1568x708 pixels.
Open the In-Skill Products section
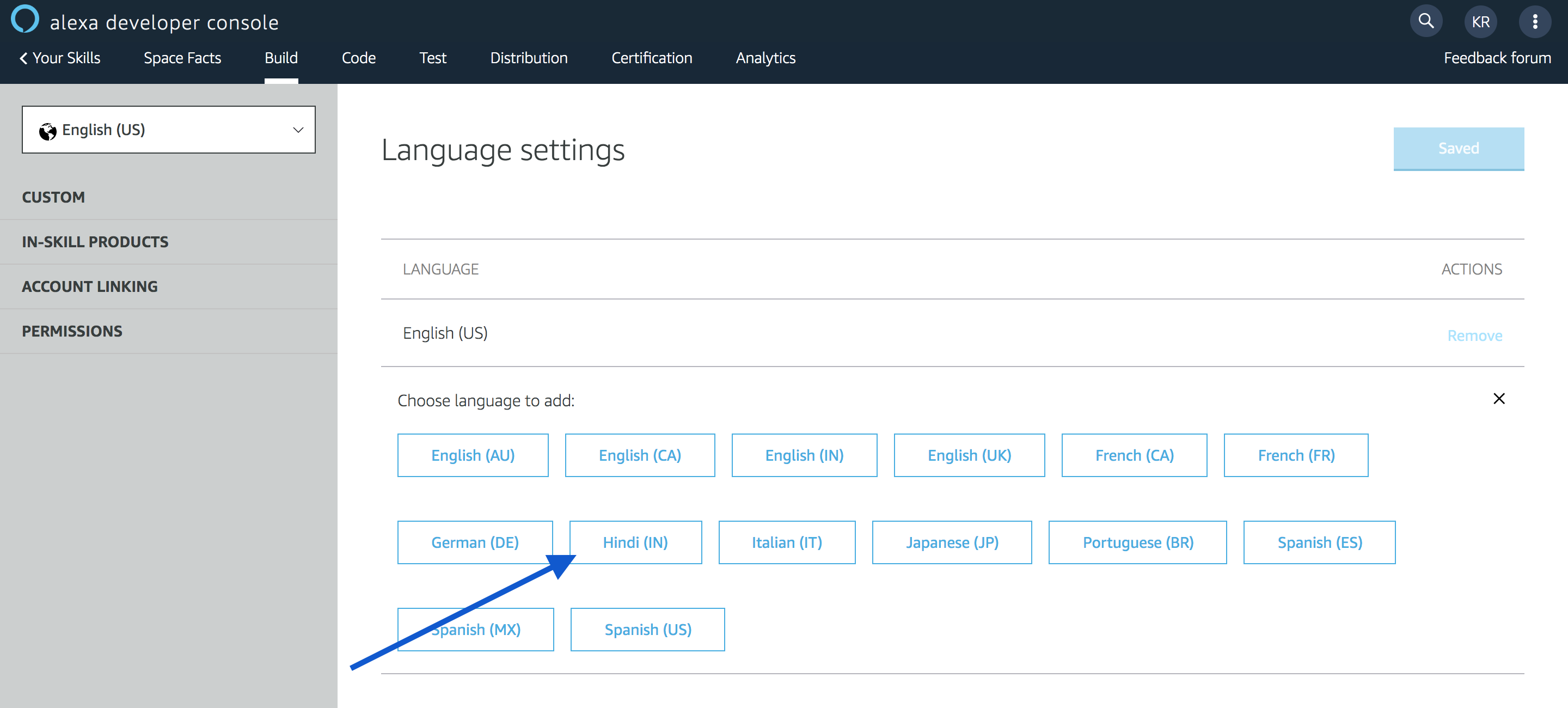(x=95, y=242)
